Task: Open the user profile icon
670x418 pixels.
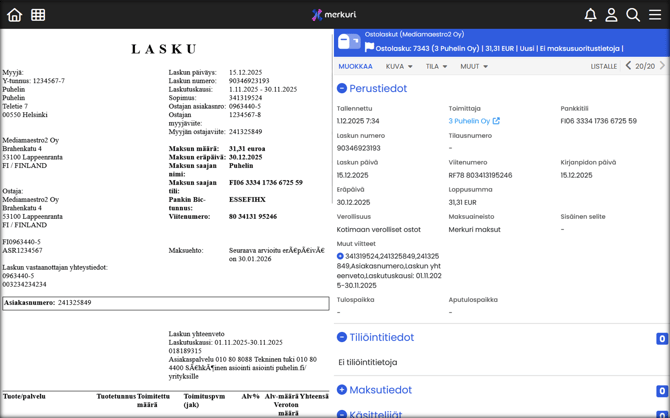Action: pos(611,15)
